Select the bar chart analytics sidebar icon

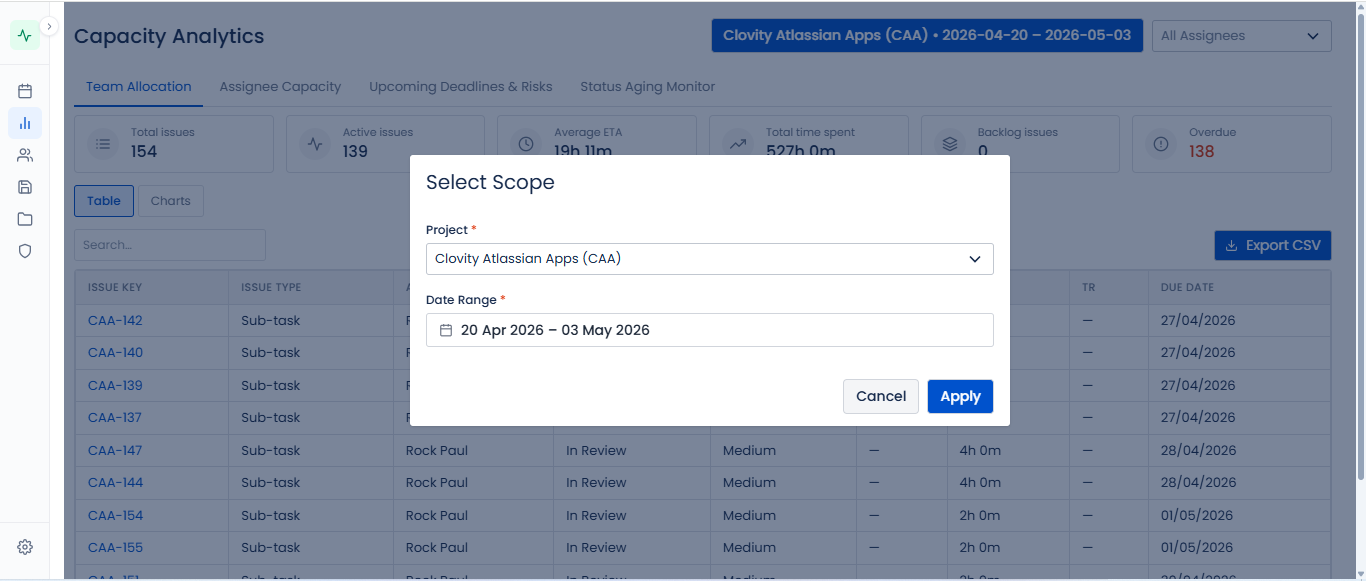point(25,123)
